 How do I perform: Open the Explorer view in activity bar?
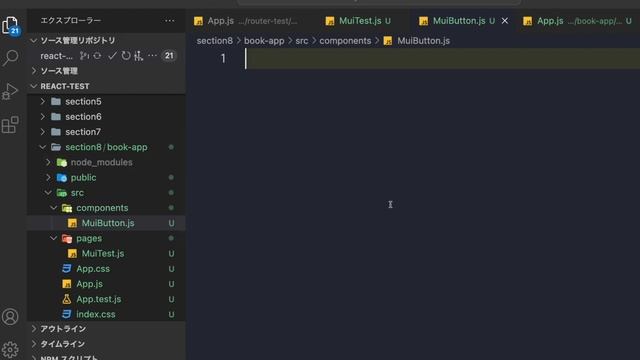tap(10, 25)
